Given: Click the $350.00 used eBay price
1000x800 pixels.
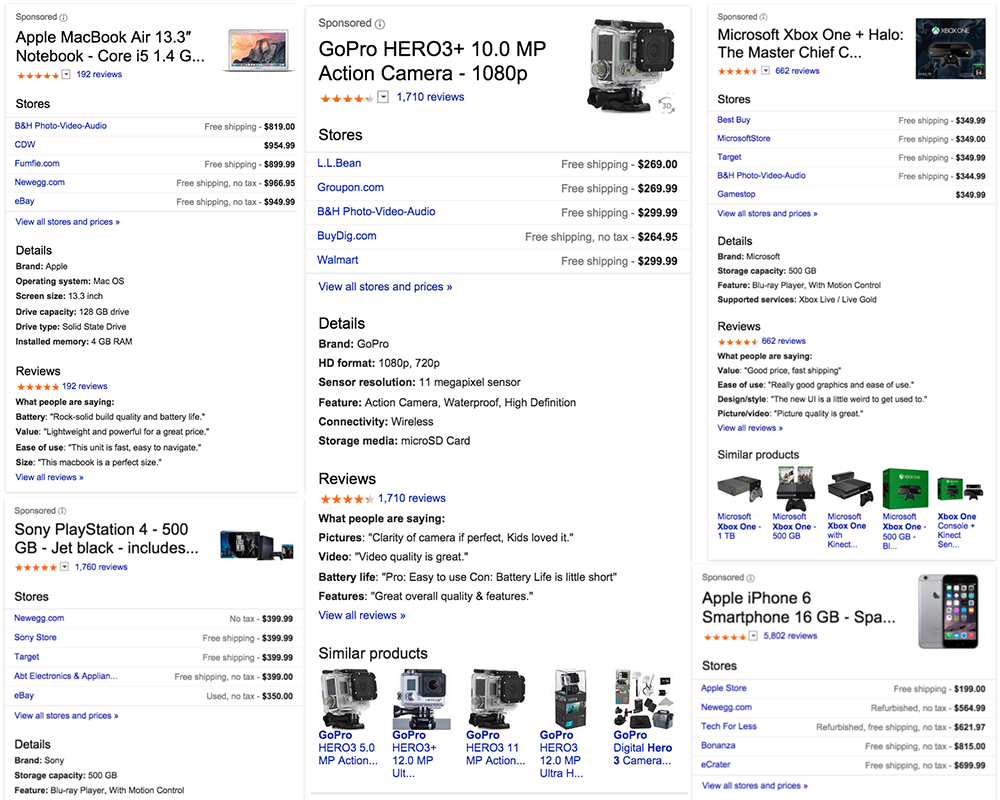Looking at the screenshot, I should (x=277, y=696).
